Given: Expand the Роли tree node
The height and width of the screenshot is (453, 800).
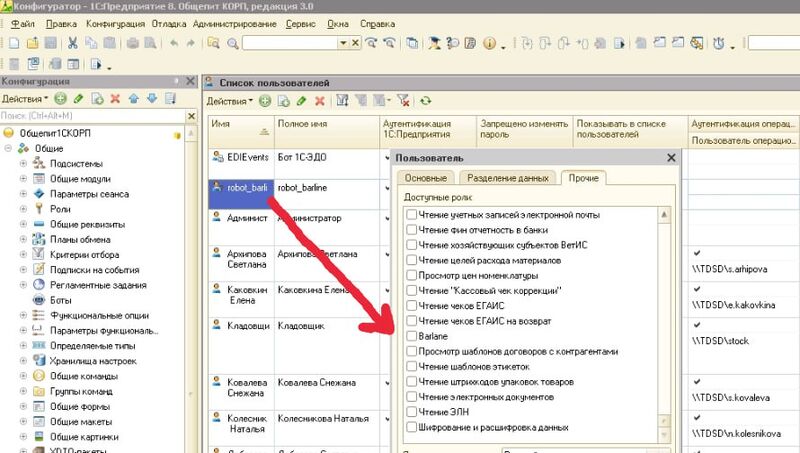Looking at the screenshot, I should [x=23, y=209].
